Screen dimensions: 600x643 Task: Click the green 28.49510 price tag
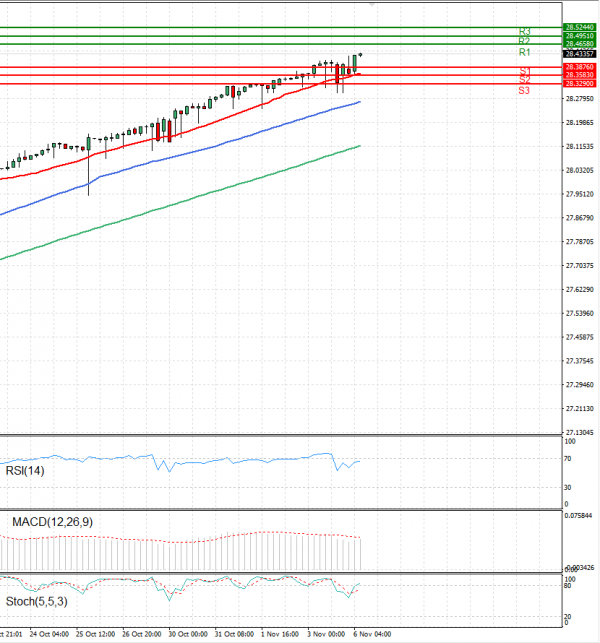point(579,36)
